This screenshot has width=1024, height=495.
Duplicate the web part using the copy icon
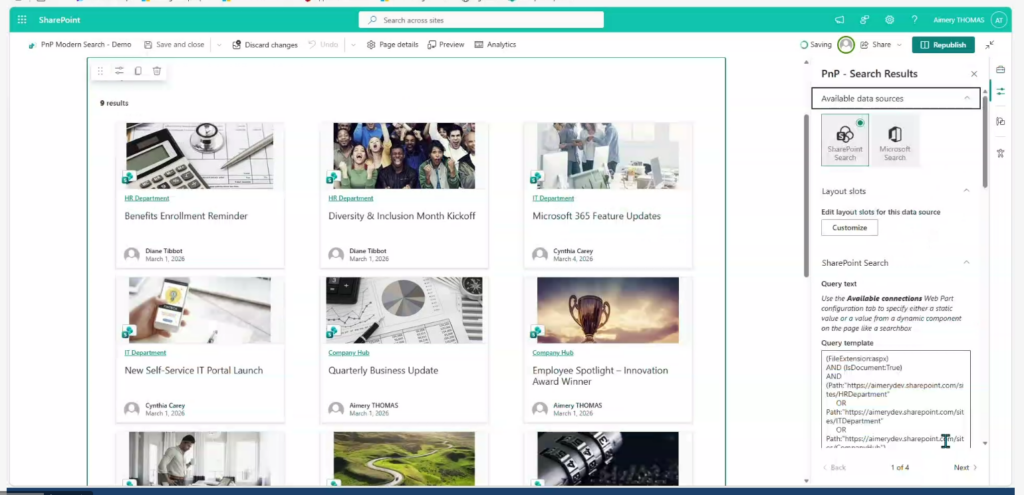(x=138, y=71)
